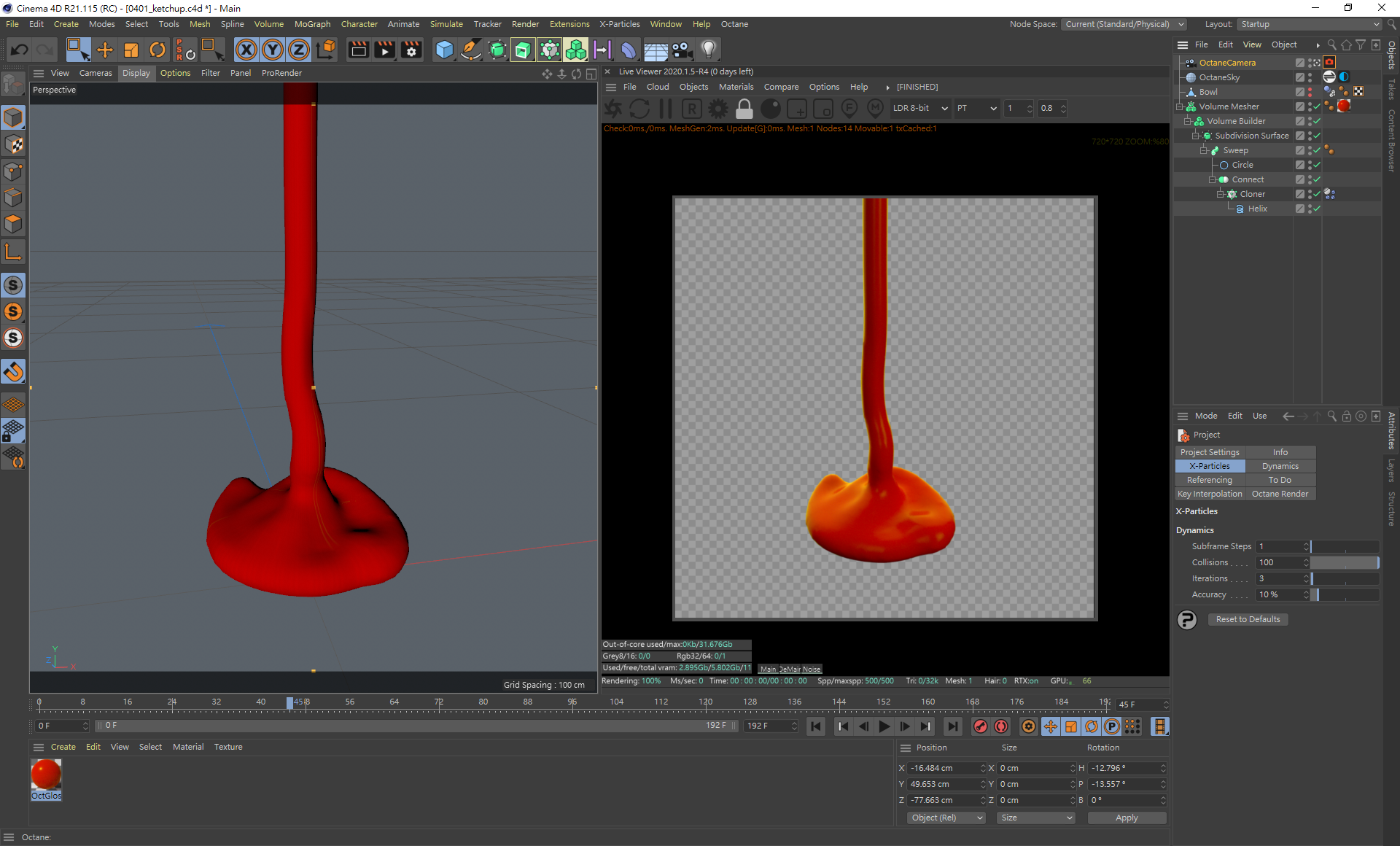Screen dimensions: 1400x846
Task: Toggle the Sweep object's enable checkmark
Action: (x=1317, y=150)
